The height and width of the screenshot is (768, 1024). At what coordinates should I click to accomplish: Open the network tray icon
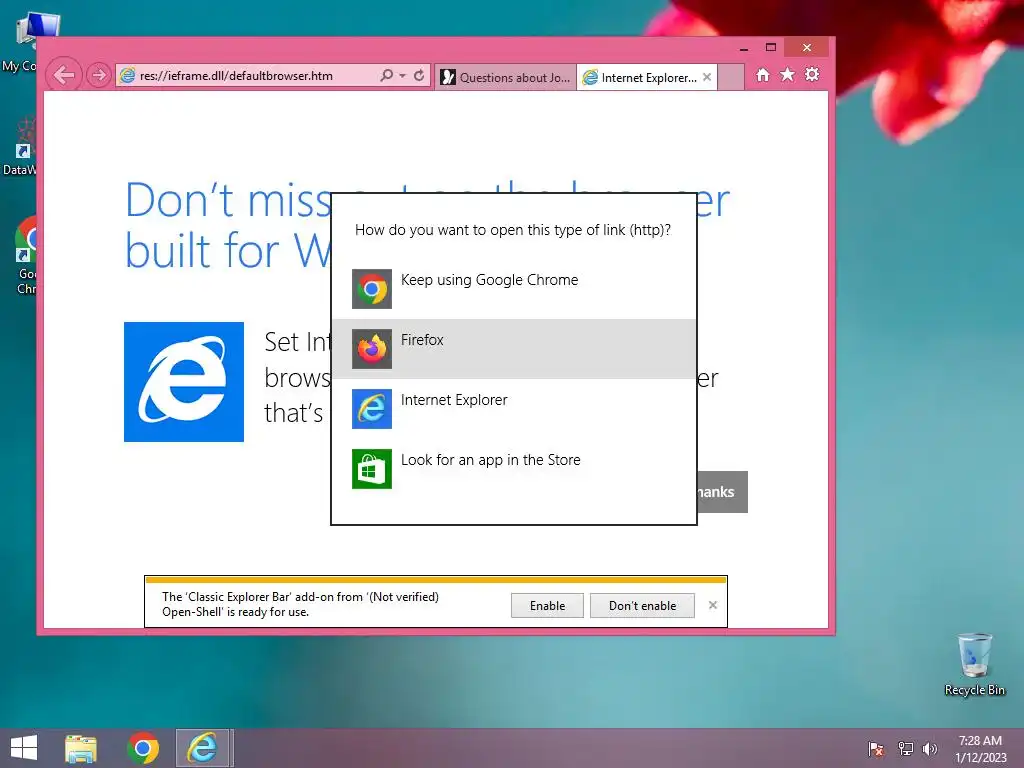pos(905,749)
